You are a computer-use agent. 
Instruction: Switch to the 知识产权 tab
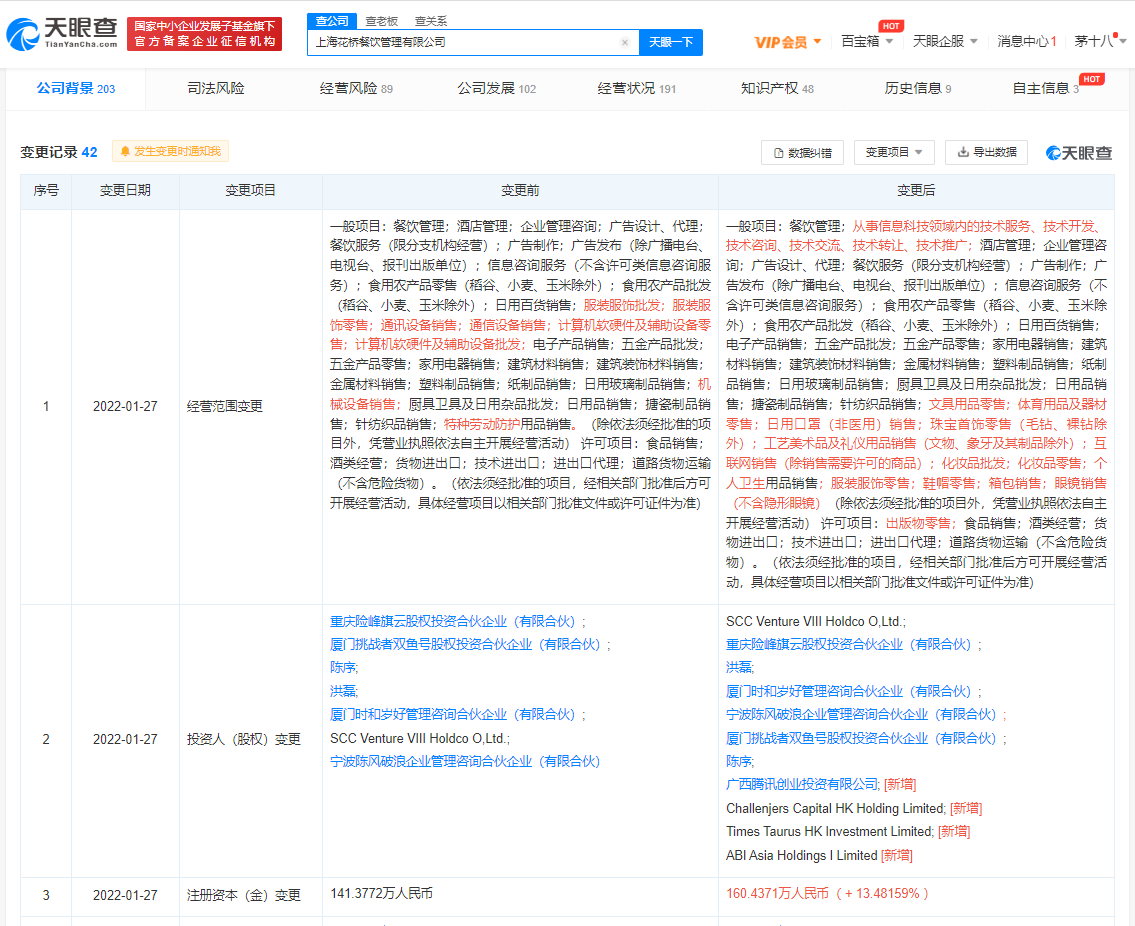tap(776, 89)
